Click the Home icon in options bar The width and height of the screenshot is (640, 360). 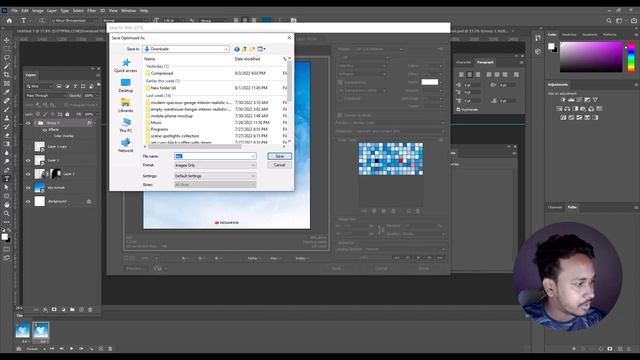9,20
